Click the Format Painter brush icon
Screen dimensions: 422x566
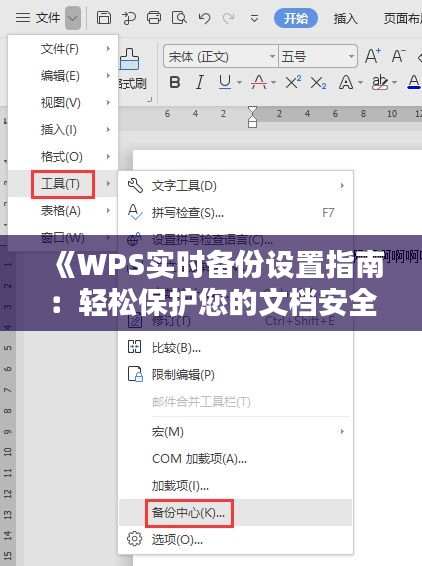[x=130, y=59]
